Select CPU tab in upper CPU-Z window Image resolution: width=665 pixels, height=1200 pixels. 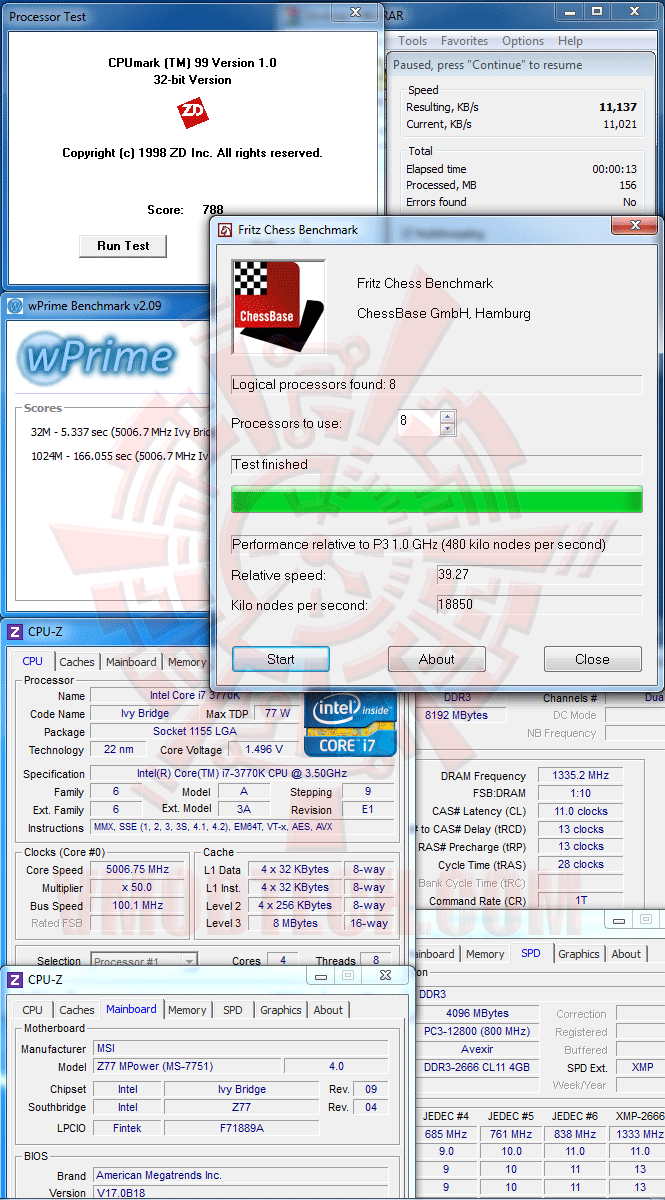tap(33, 661)
